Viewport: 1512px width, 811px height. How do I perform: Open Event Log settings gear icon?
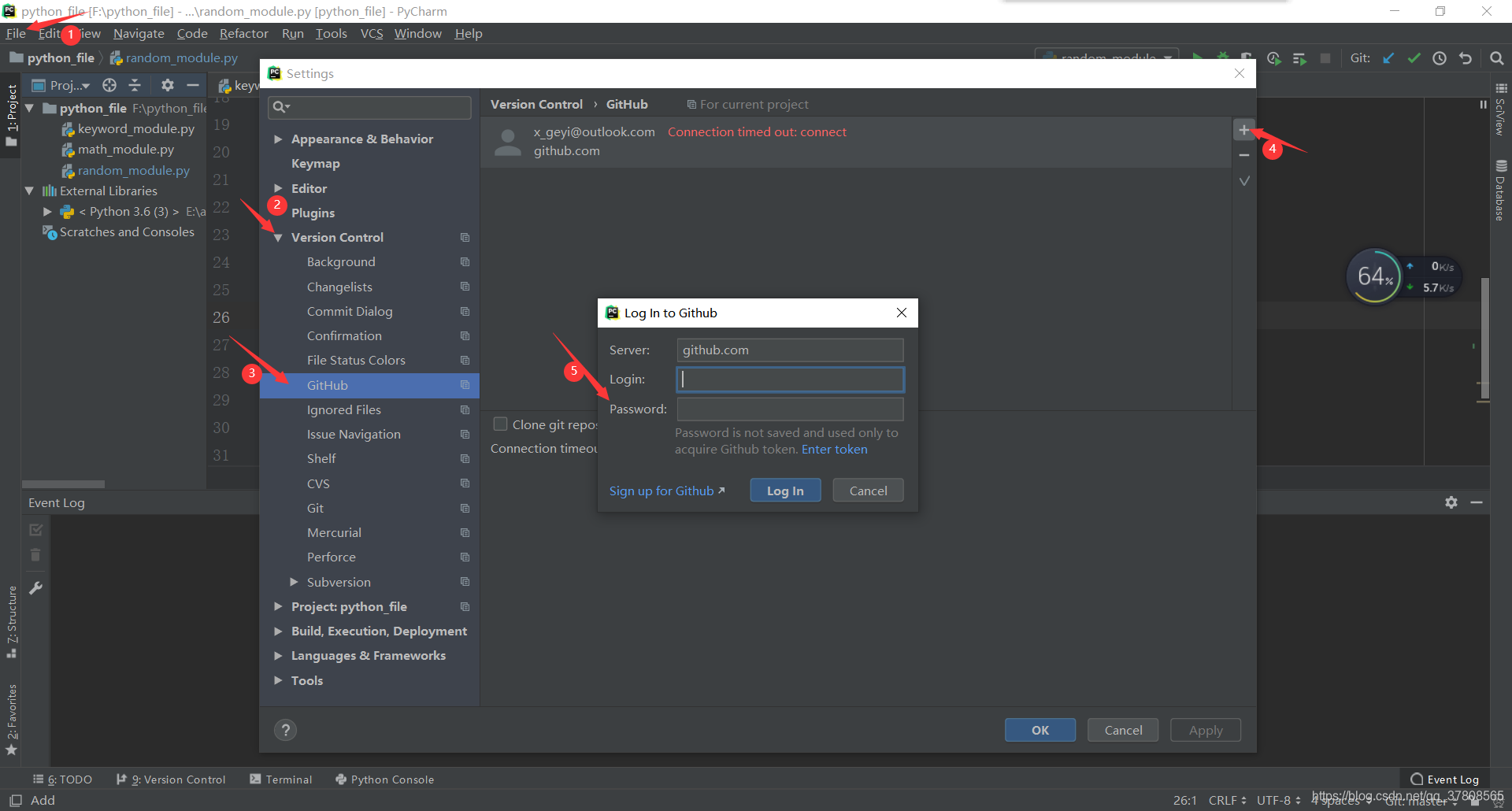tap(1451, 502)
